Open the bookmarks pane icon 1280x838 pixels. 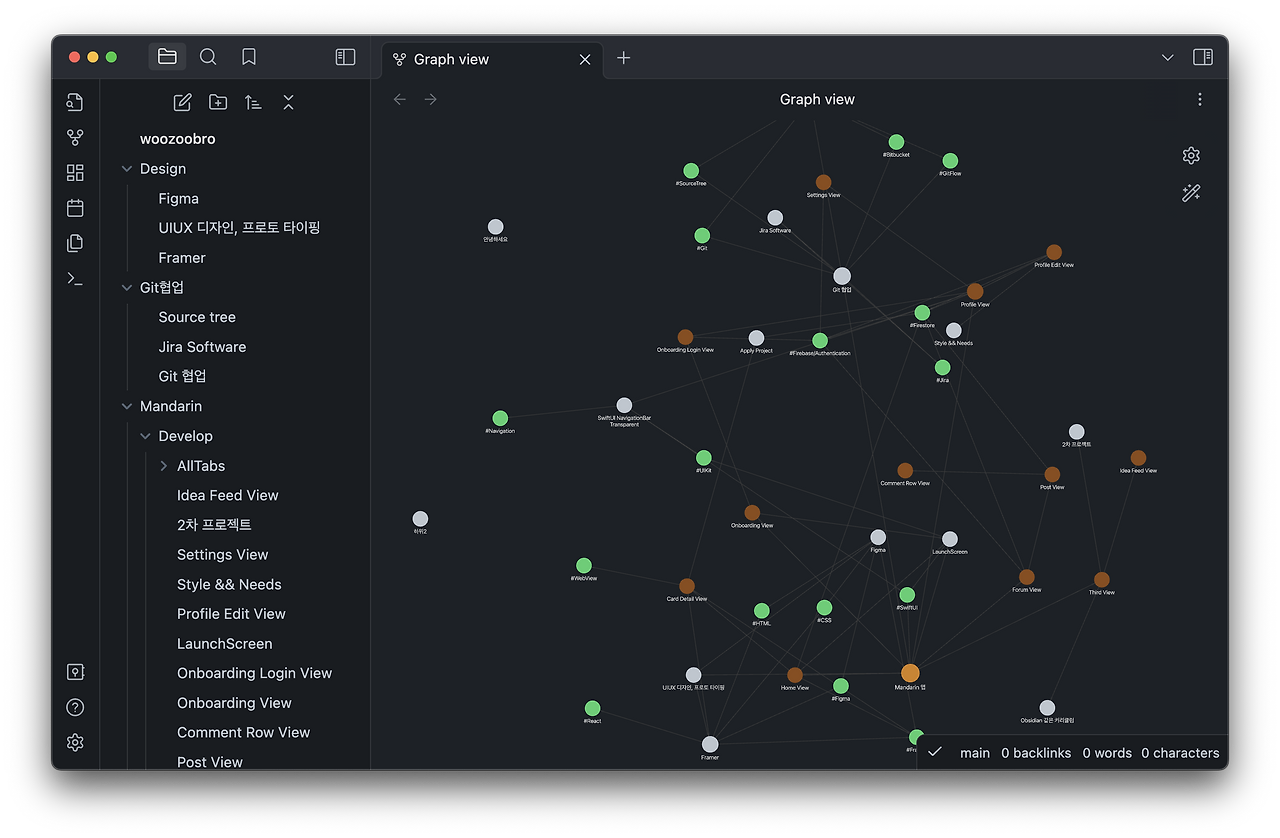point(249,57)
